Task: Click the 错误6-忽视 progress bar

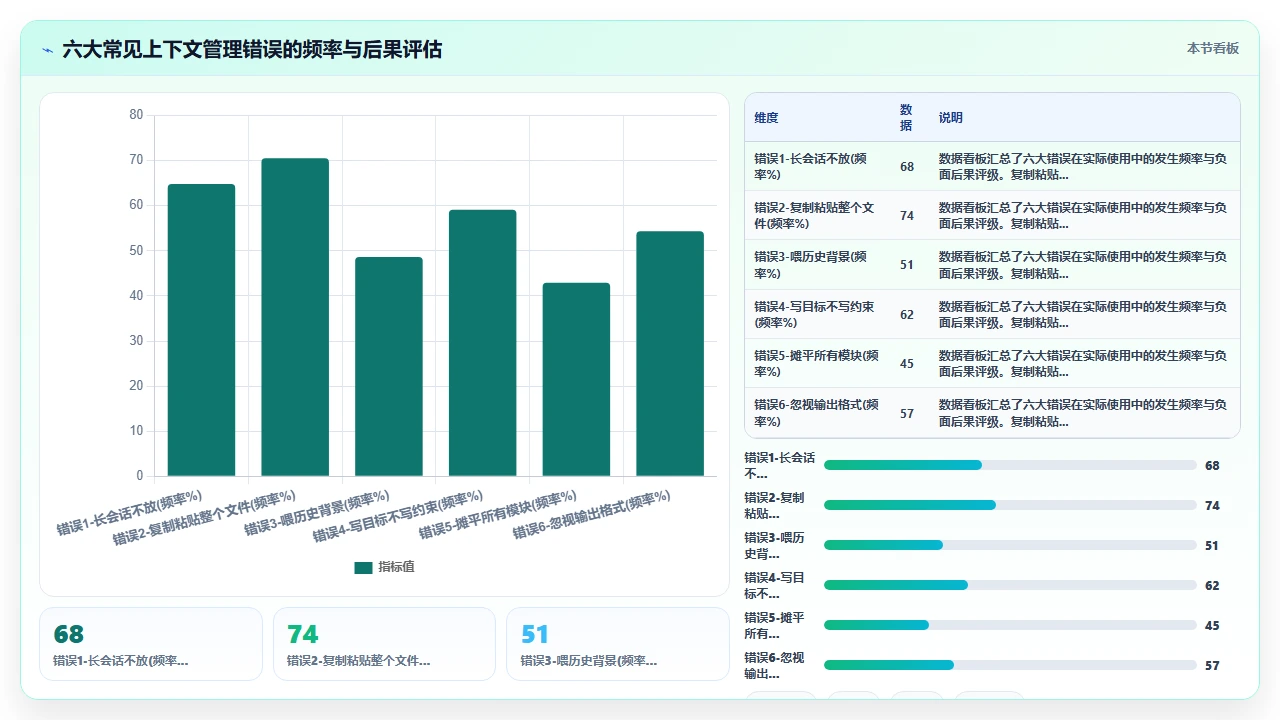Action: [x=1010, y=665]
